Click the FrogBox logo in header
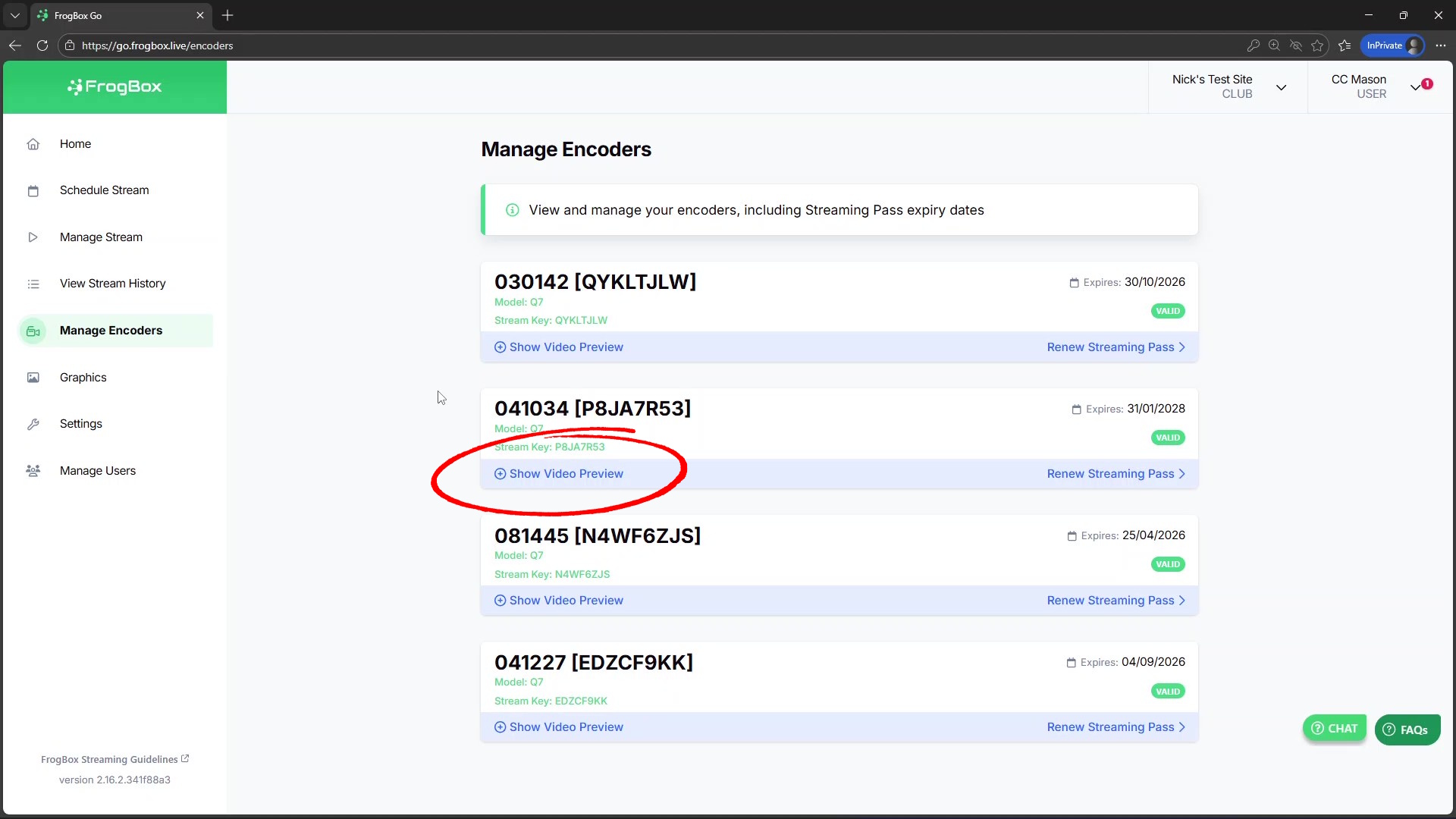Viewport: 1456px width, 819px height. pyautogui.click(x=115, y=86)
